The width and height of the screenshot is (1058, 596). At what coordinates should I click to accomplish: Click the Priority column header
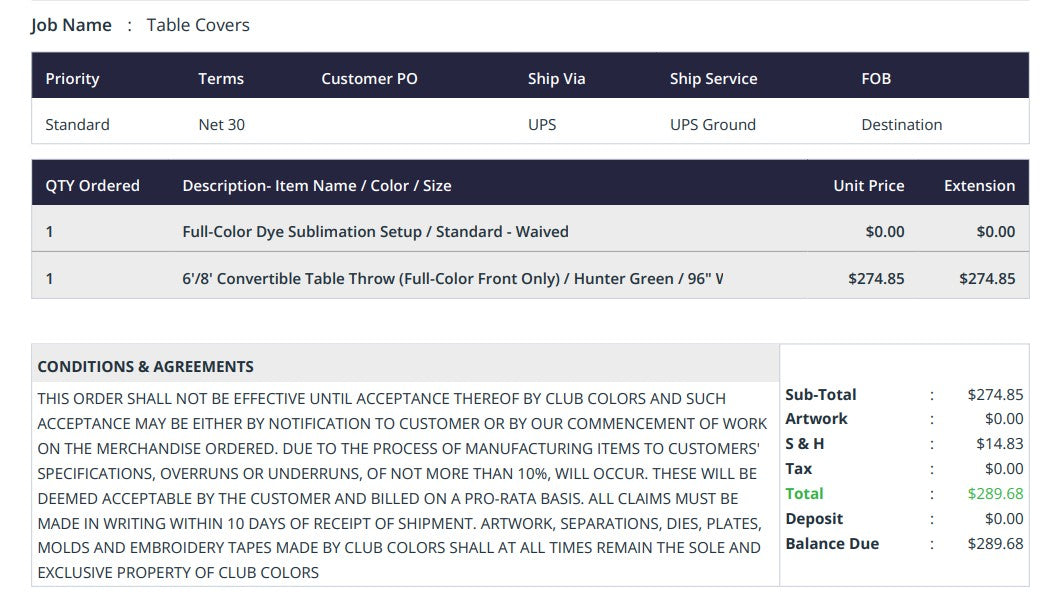click(72, 79)
